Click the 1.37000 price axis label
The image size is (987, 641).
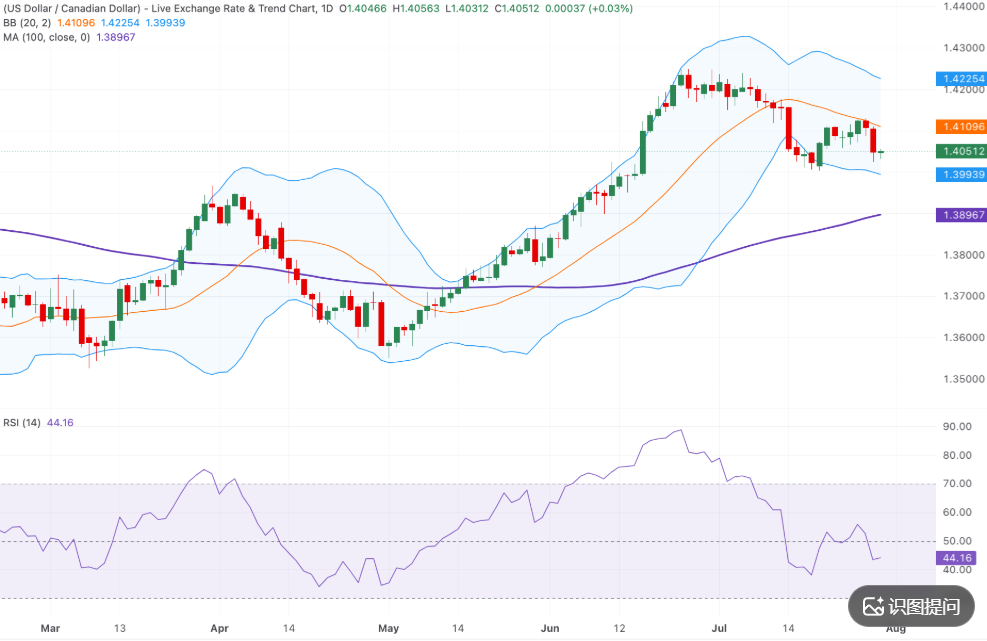pos(964,296)
